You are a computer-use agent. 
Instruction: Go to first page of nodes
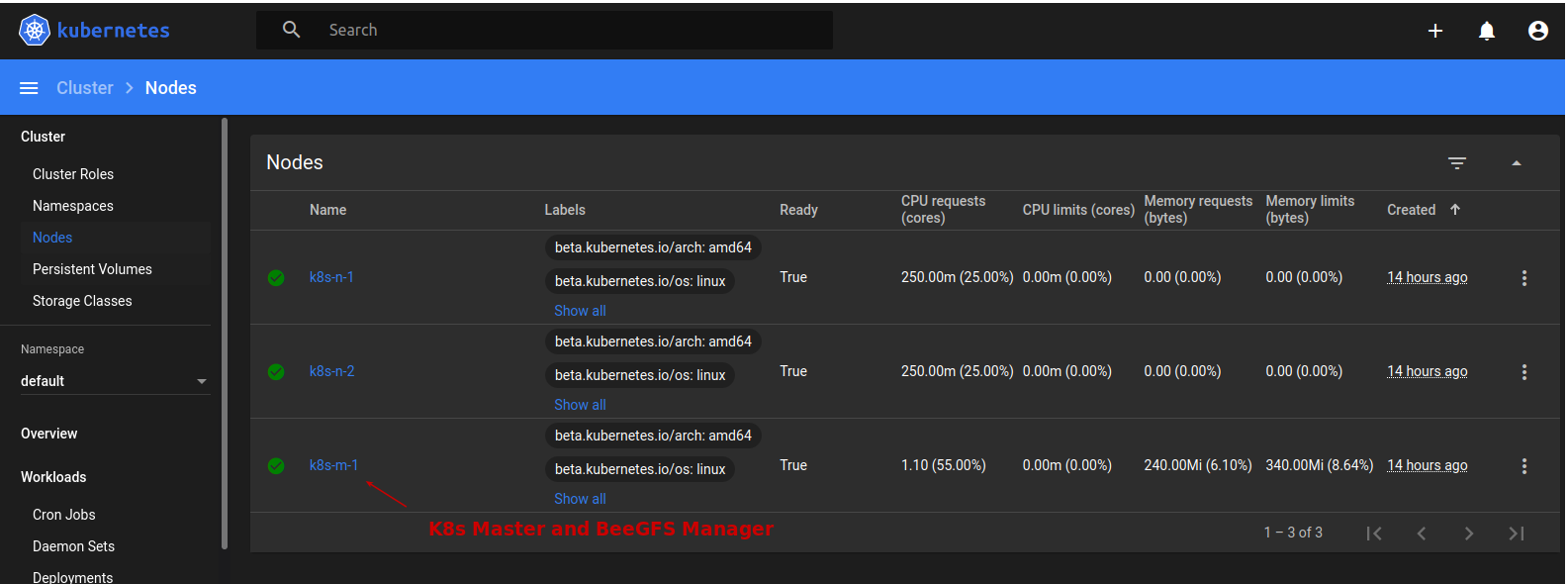[1374, 534]
